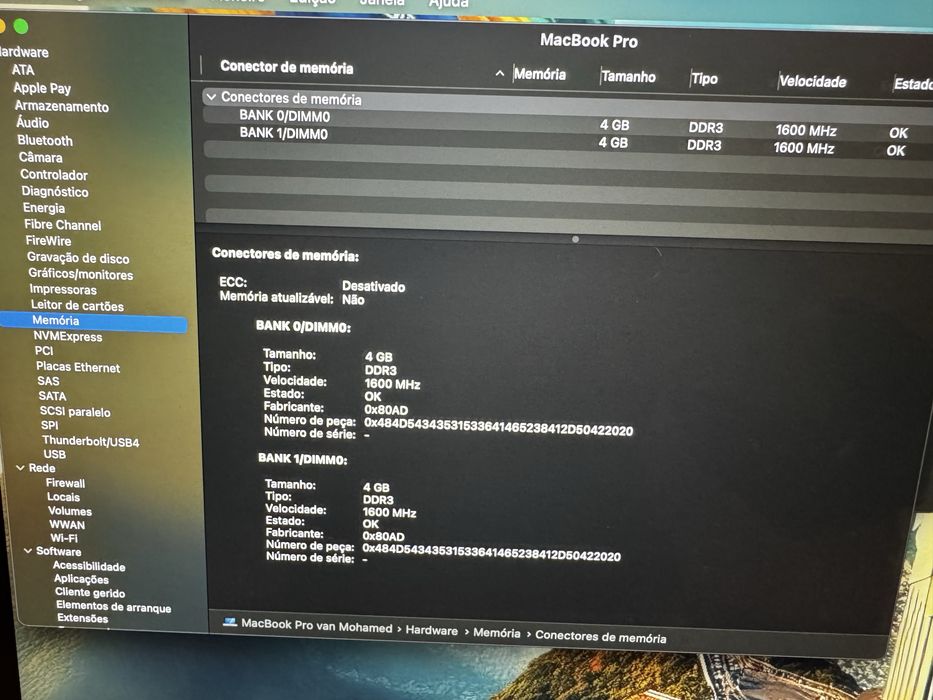The image size is (933, 700).
Task: Select Wi-Fi under Rede
Action: (64, 538)
